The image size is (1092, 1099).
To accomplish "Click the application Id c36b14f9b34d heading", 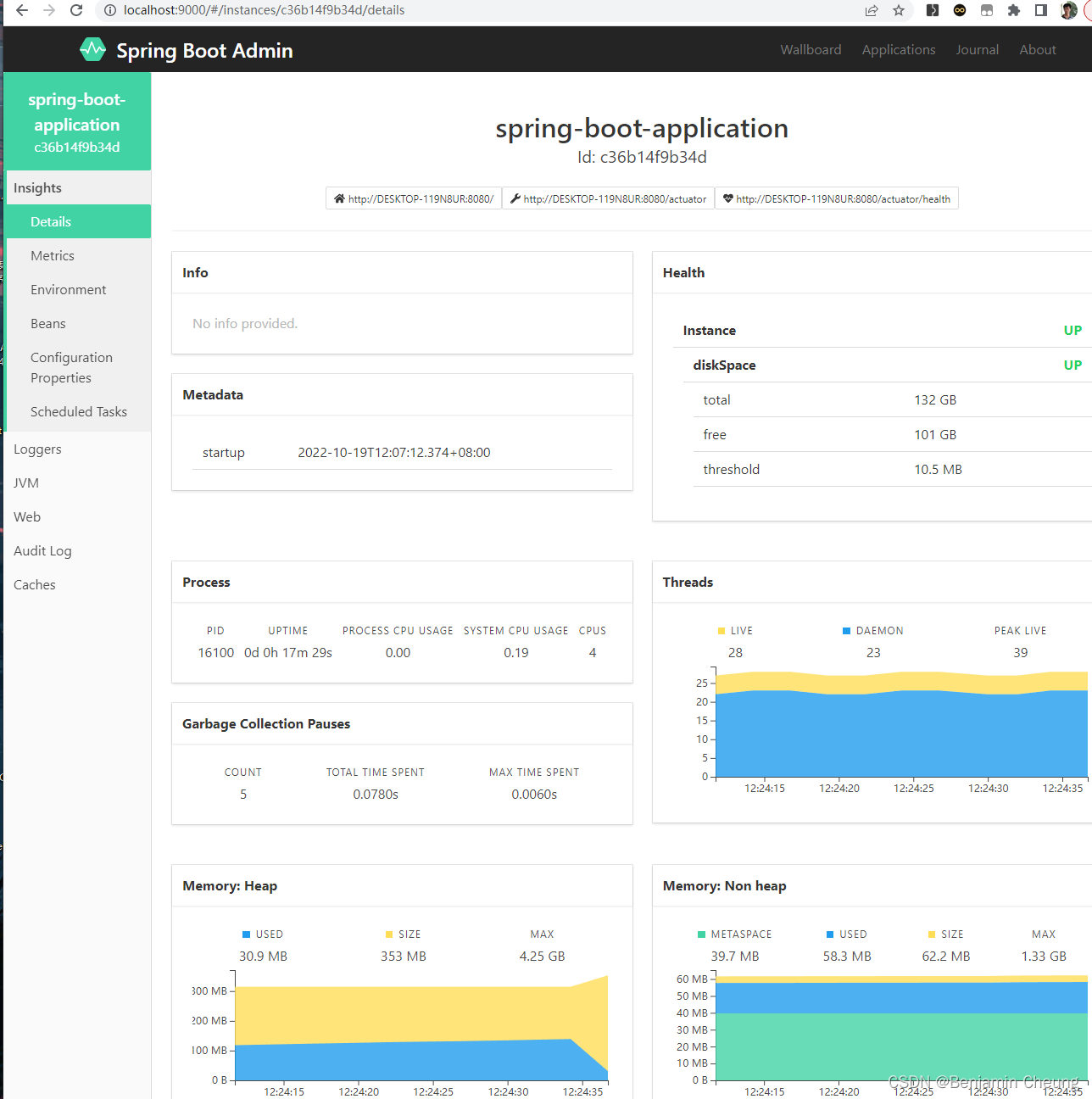I will click(642, 157).
